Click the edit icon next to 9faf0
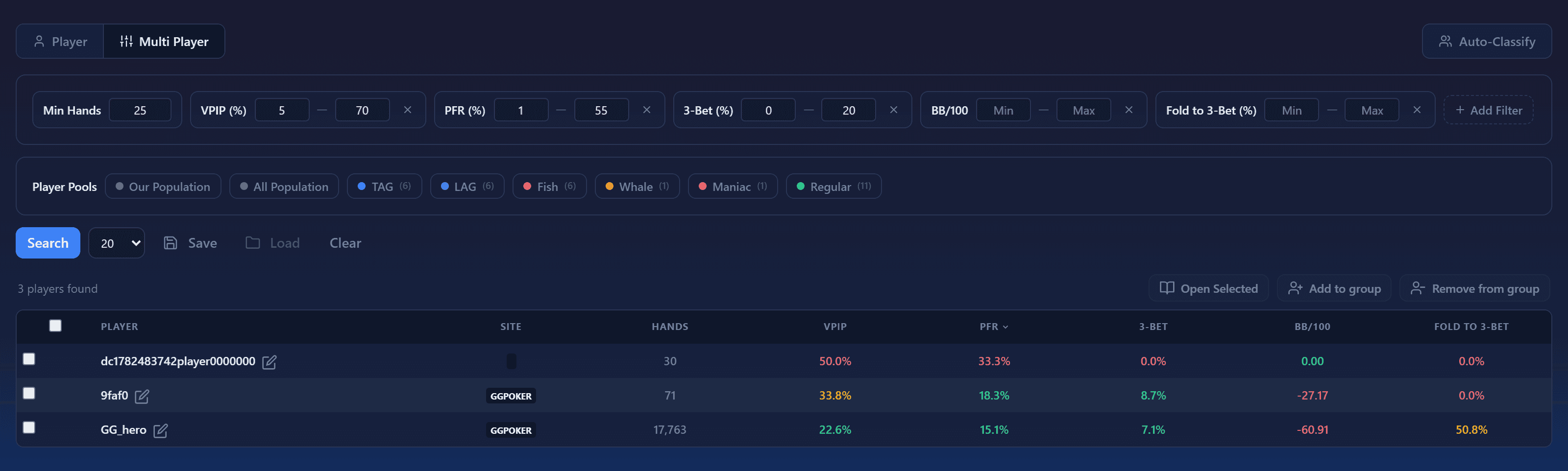The image size is (1568, 471). [x=142, y=396]
